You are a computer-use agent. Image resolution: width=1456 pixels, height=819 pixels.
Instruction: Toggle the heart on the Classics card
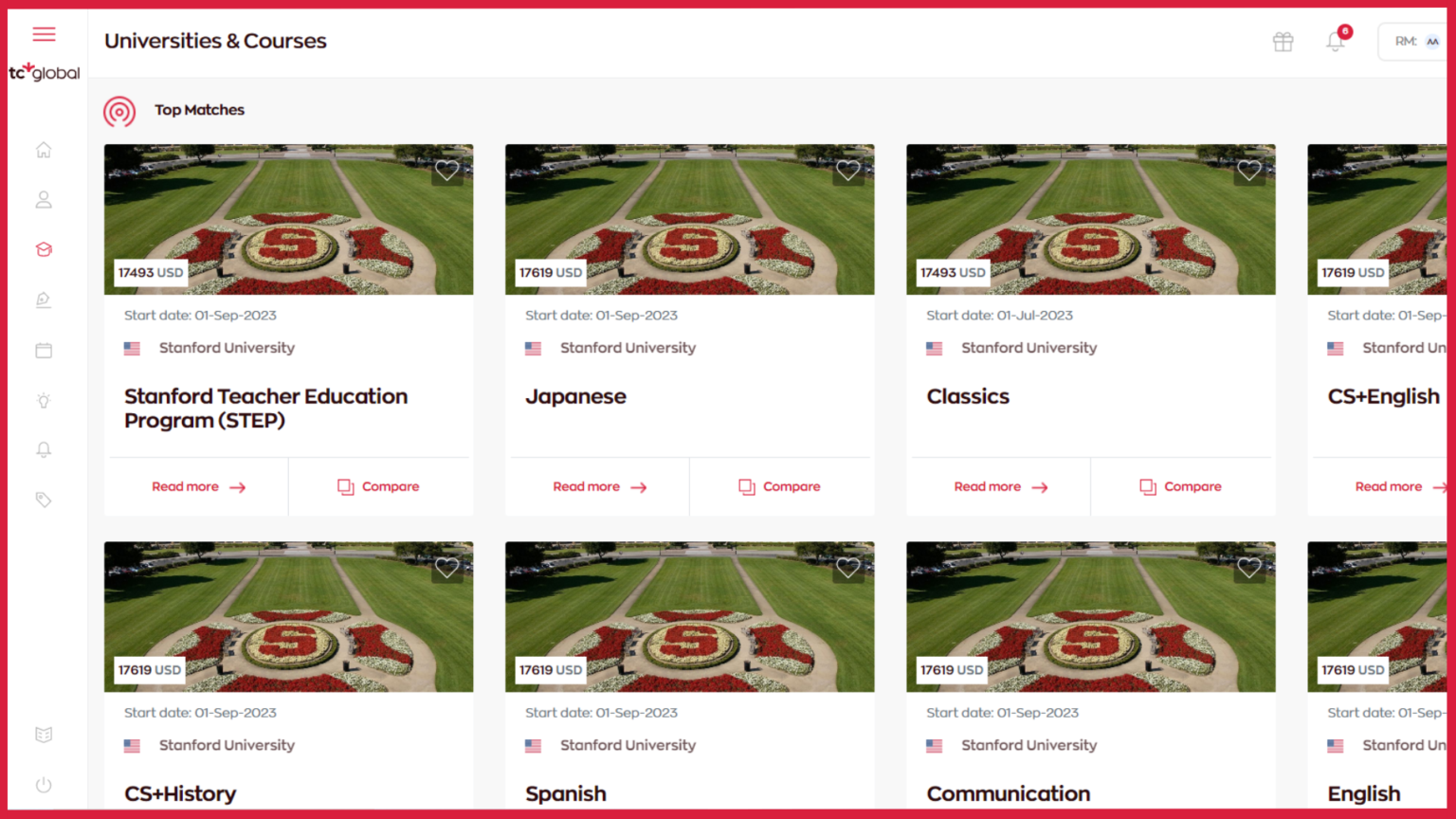tap(1248, 171)
